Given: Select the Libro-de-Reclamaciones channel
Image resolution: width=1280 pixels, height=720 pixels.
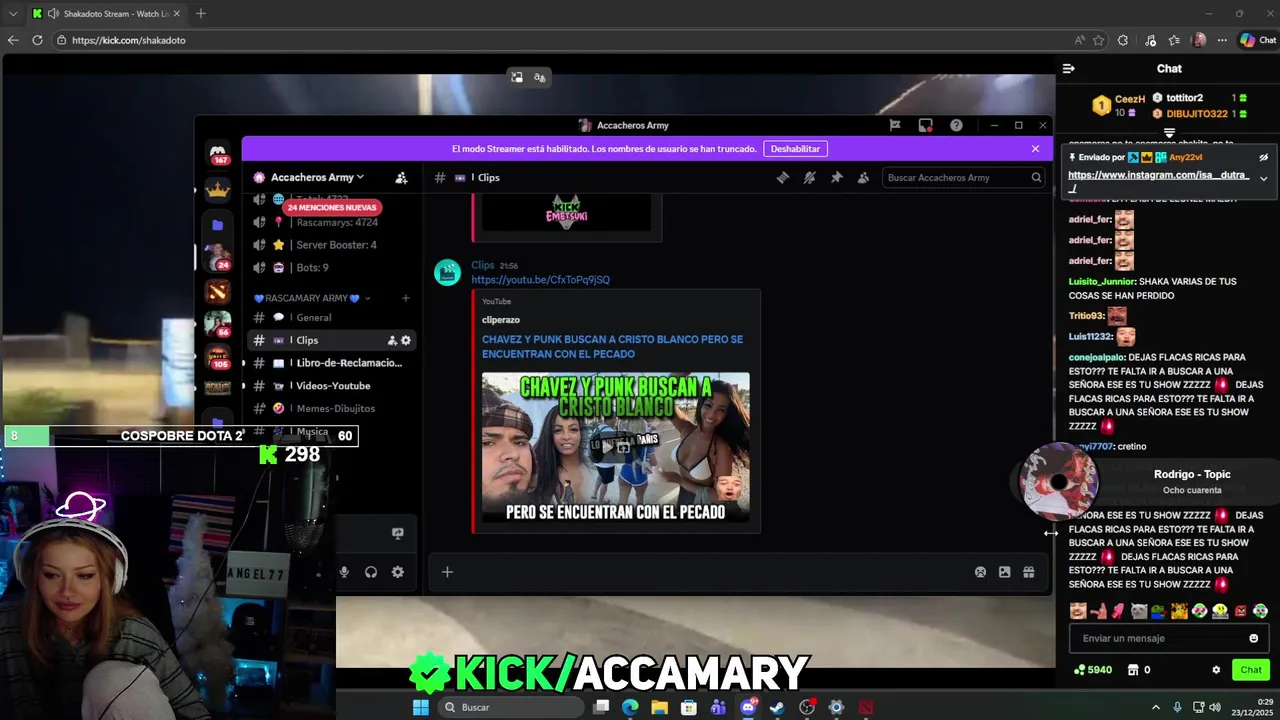Looking at the screenshot, I should tap(349, 363).
